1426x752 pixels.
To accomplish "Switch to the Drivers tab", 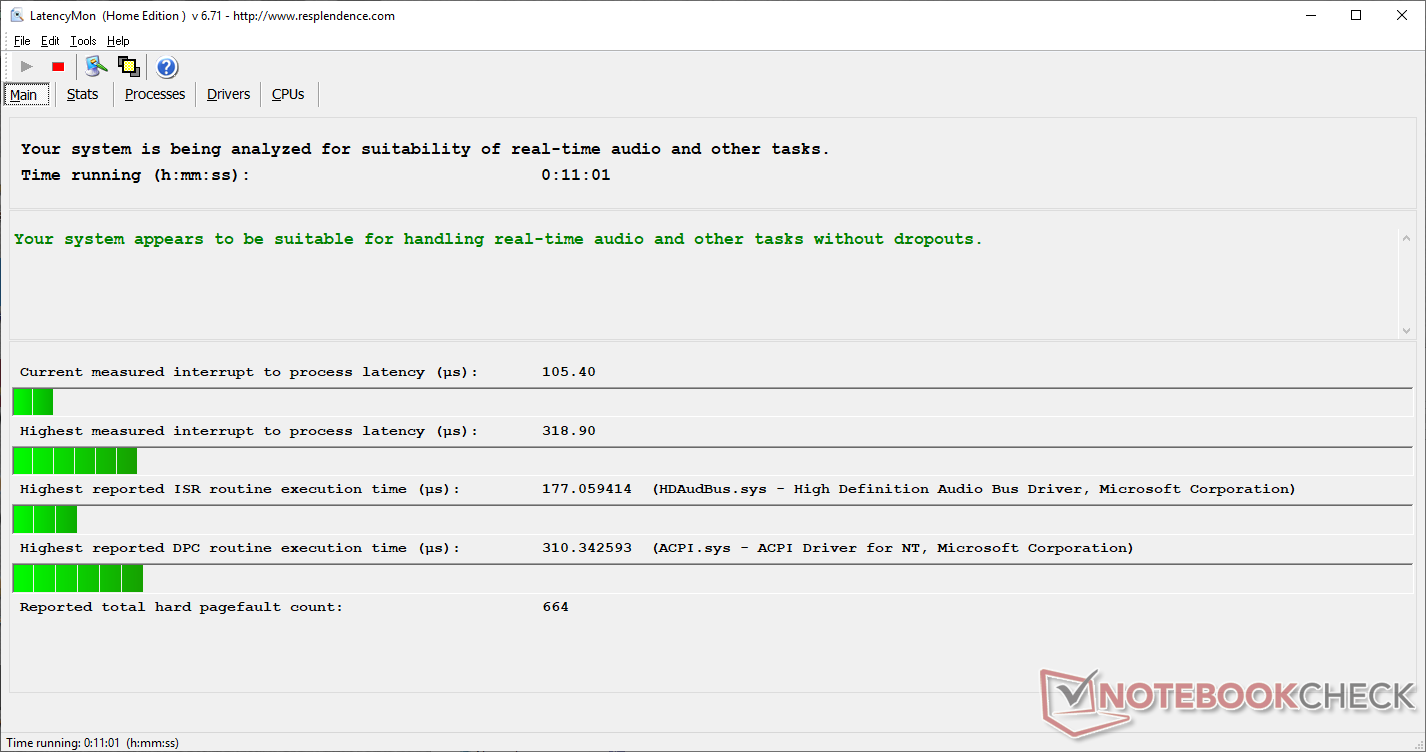I will click(228, 94).
